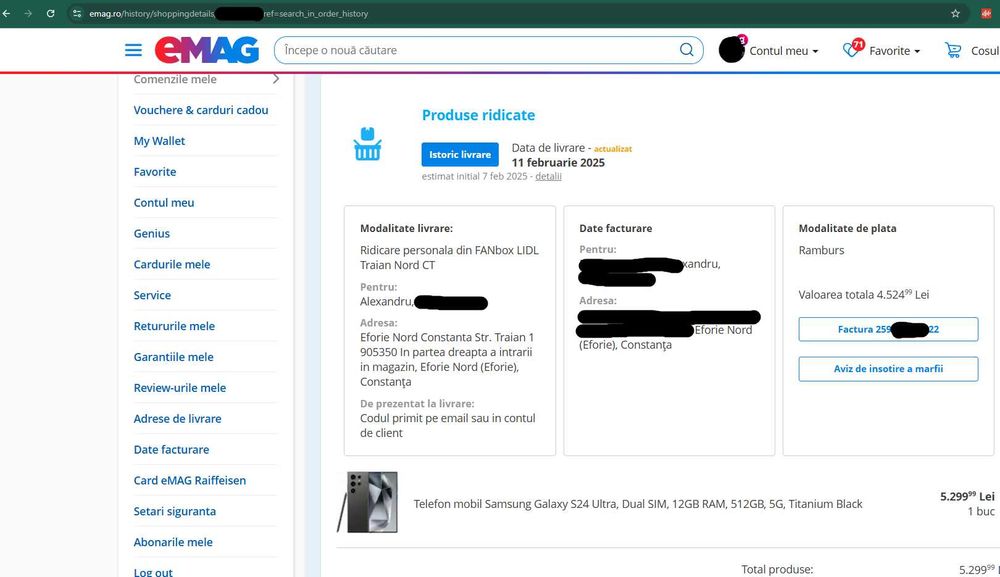Click the browser address bar URL

228,13
